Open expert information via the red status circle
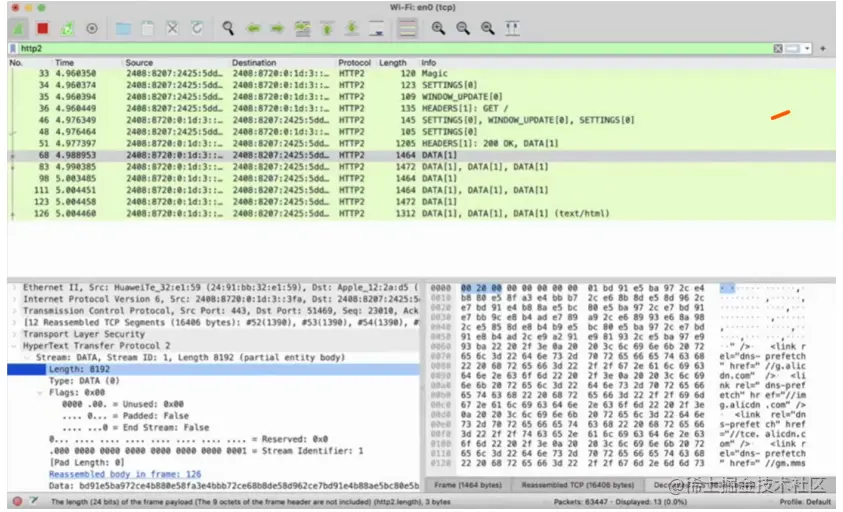Viewport: 843px width, 512px height. [17, 501]
